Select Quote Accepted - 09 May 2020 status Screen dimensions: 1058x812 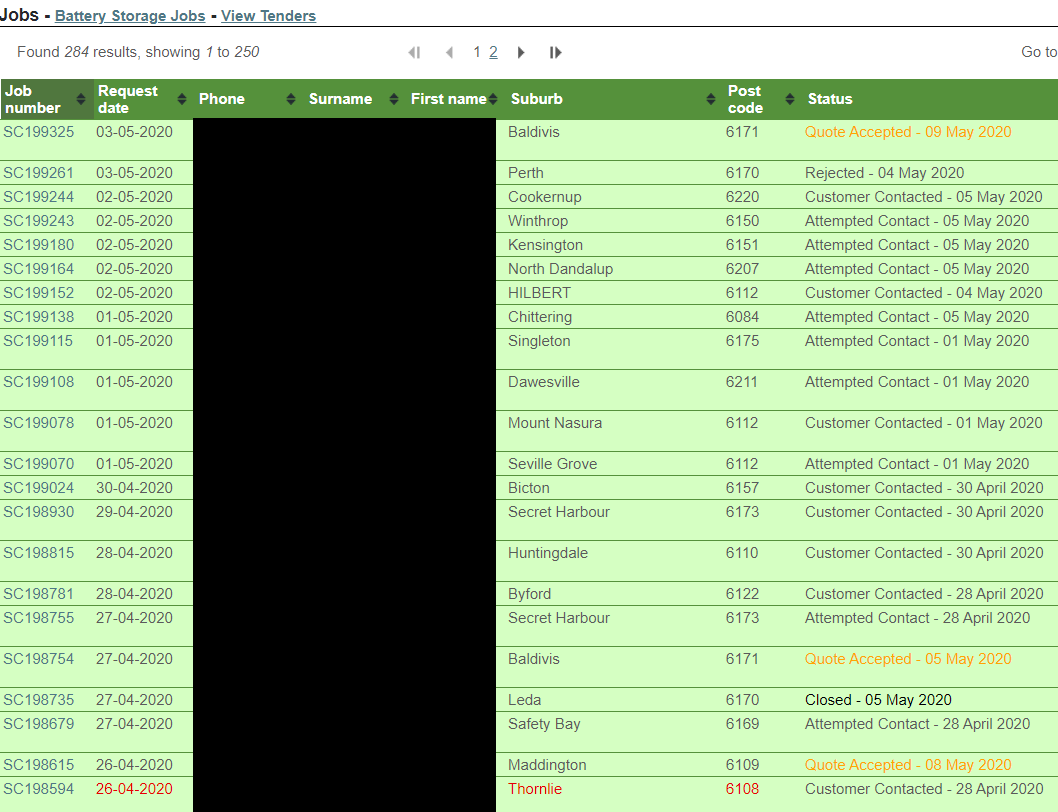pyautogui.click(x=908, y=132)
